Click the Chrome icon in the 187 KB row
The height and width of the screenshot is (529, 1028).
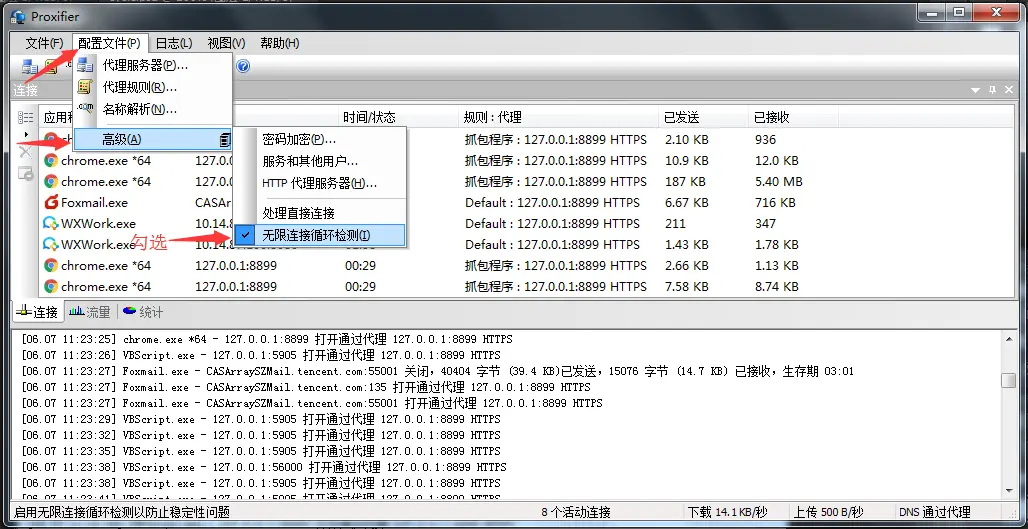tap(50, 182)
